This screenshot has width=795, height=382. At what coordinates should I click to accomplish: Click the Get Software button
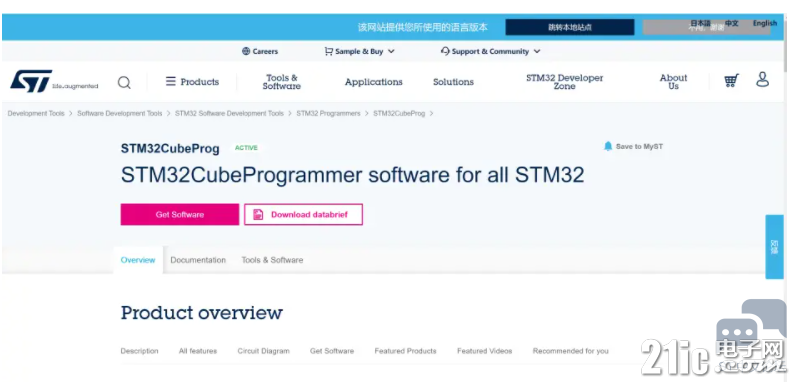tap(179, 215)
